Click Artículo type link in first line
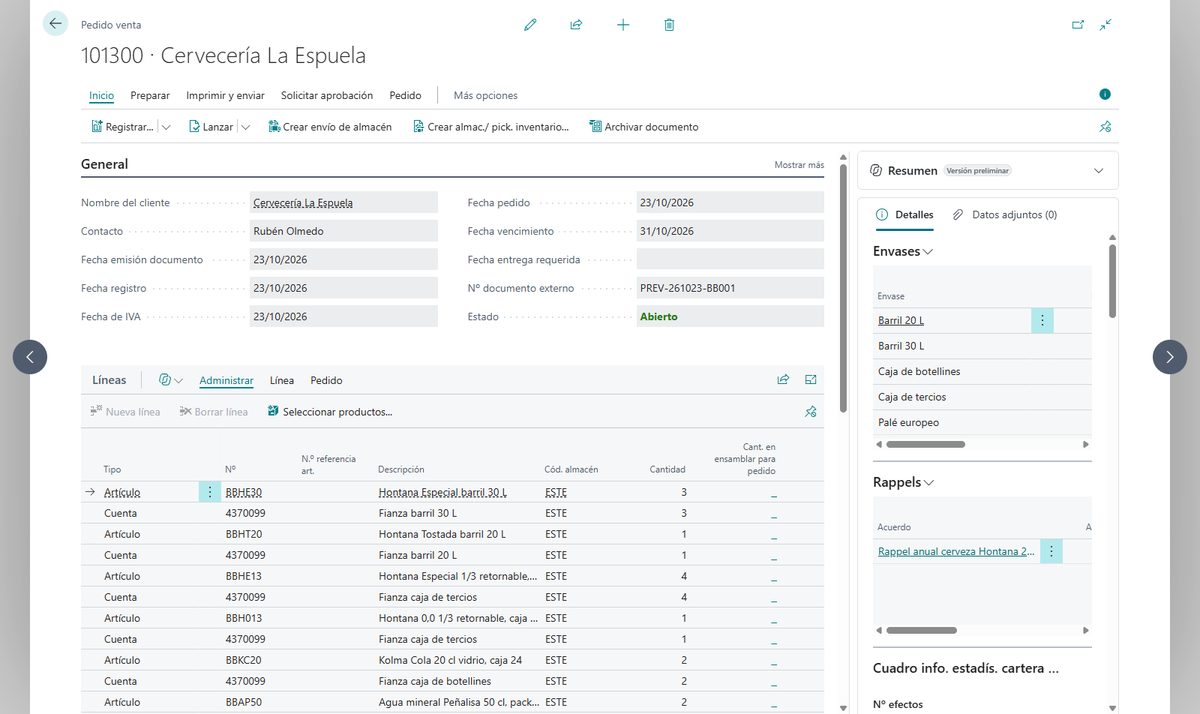 (122, 492)
